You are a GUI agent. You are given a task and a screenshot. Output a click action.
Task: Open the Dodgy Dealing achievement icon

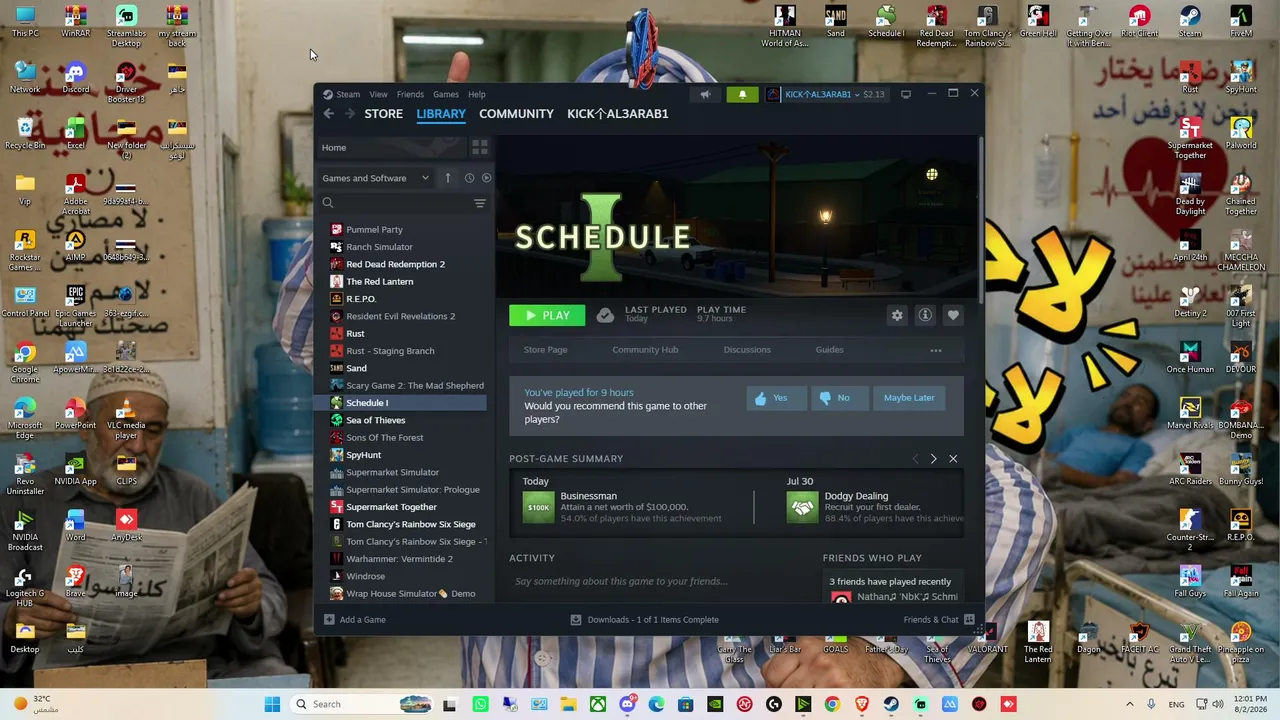(x=802, y=507)
